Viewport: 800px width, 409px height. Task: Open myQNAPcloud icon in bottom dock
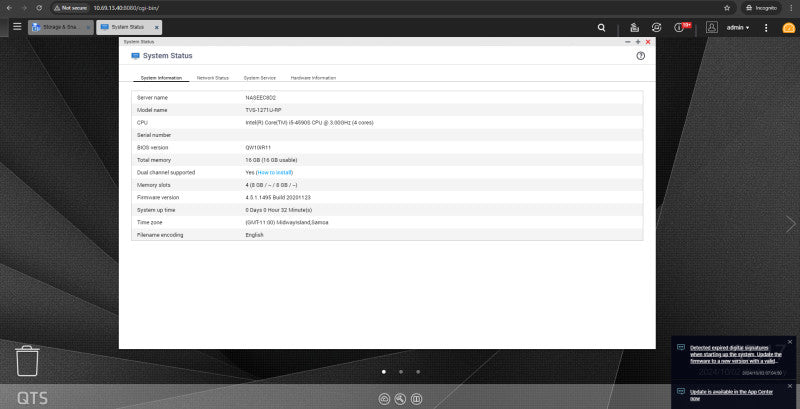tap(384, 399)
